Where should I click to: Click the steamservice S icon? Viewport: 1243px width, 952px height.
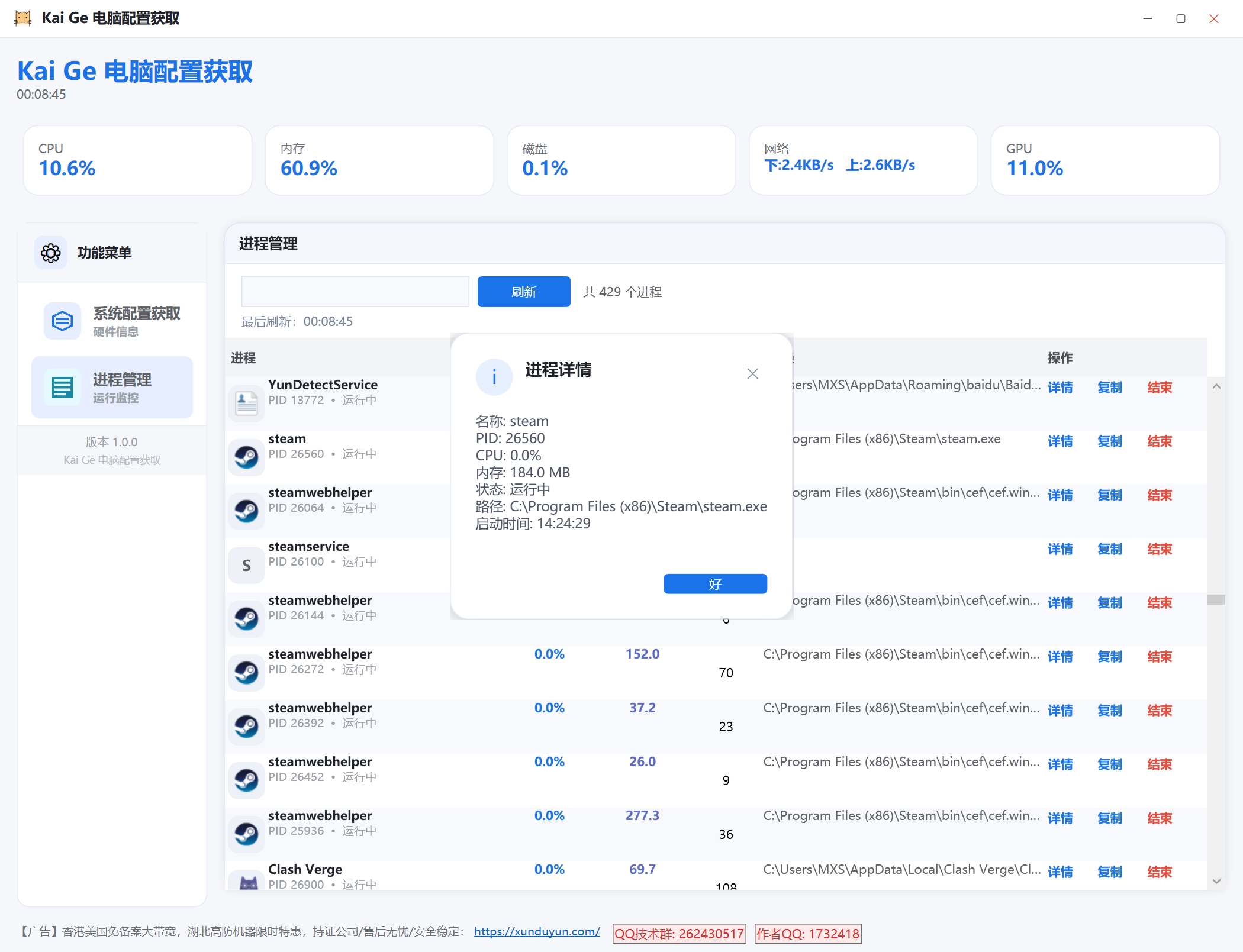[x=246, y=564]
